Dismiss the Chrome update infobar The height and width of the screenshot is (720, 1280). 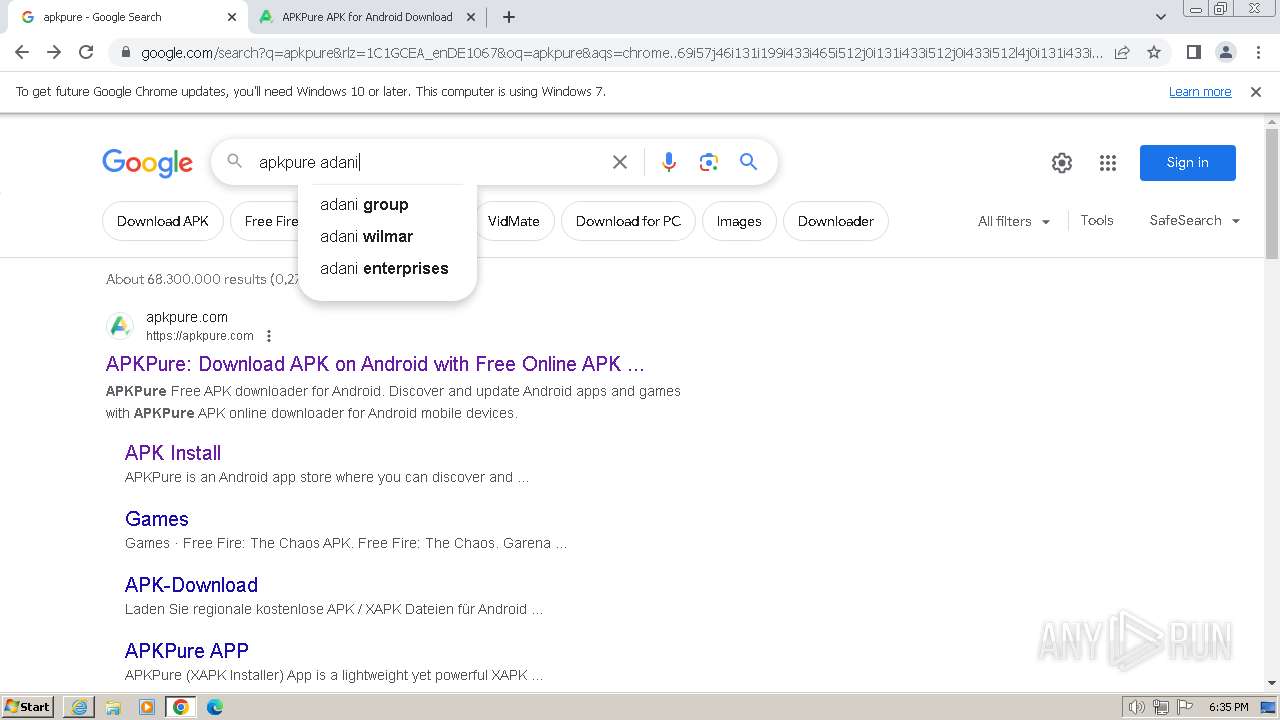[1256, 92]
